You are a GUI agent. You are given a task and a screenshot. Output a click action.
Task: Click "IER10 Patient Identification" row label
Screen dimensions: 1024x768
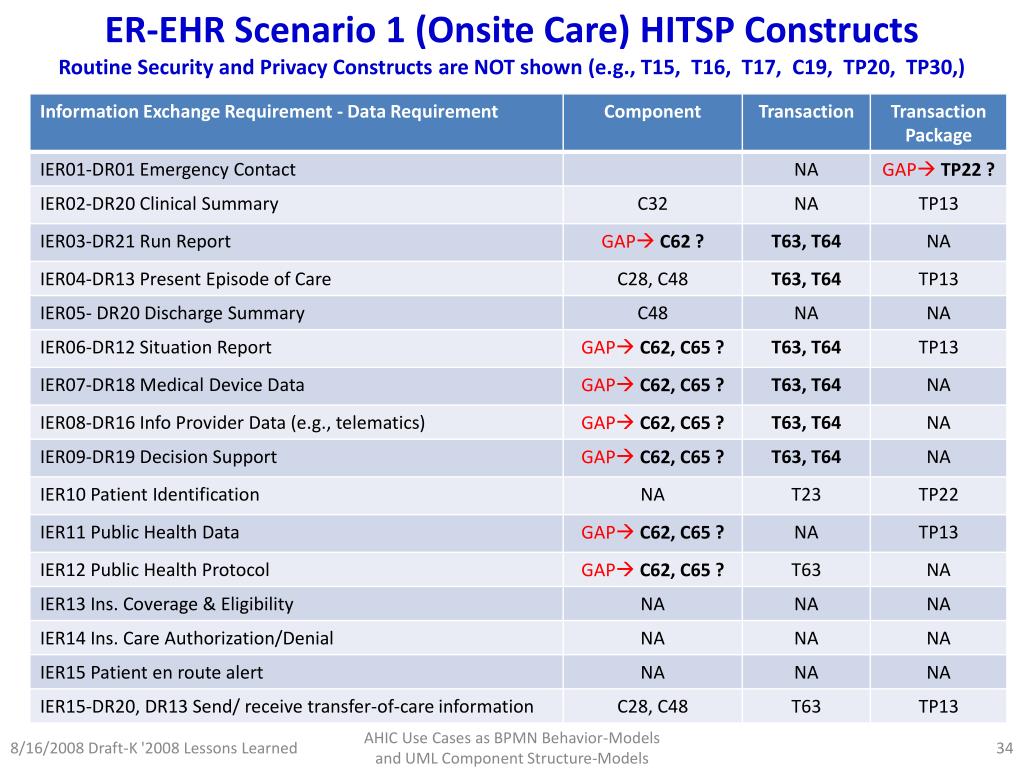click(x=150, y=495)
